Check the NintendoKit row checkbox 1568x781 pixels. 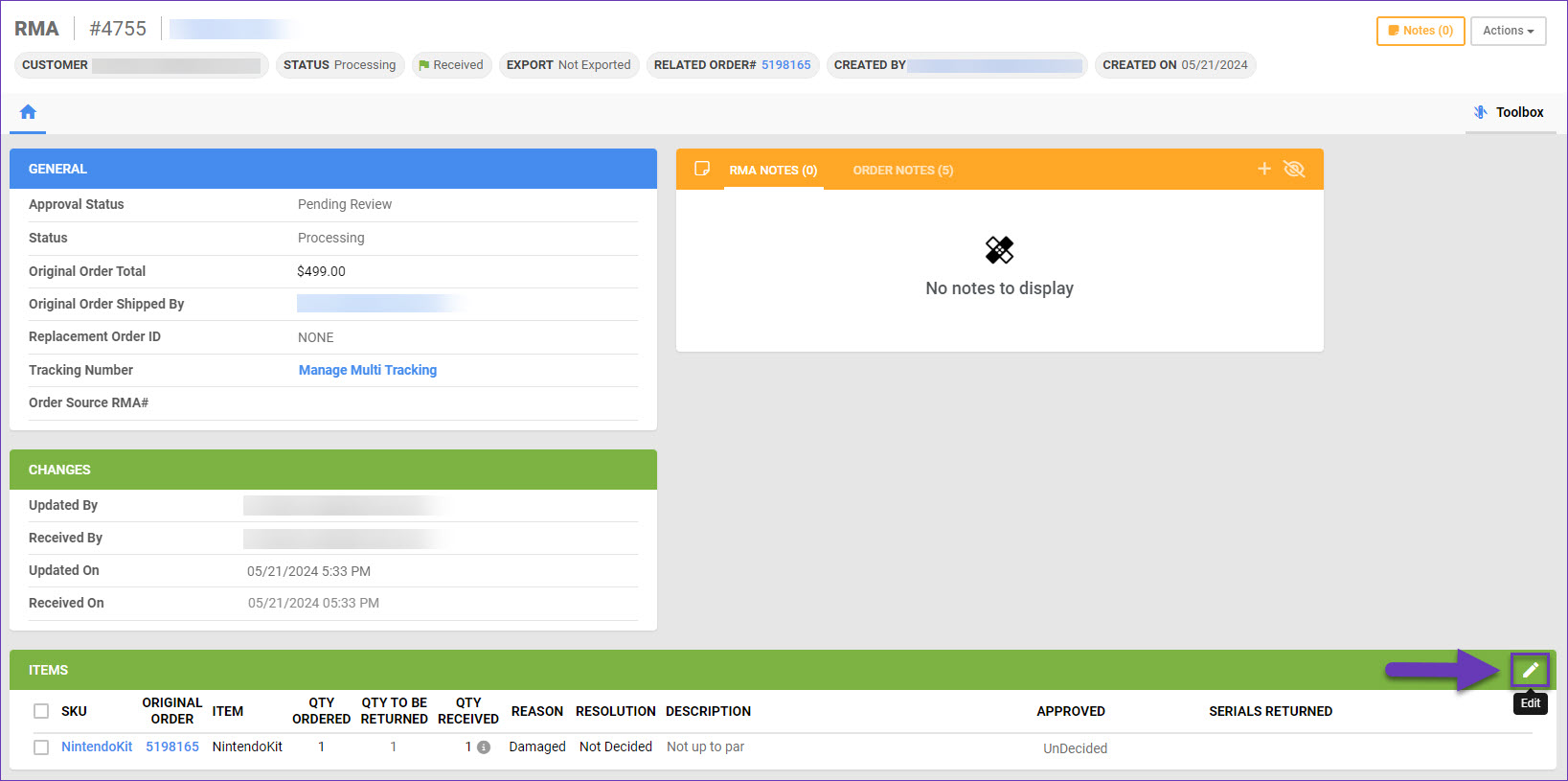tap(41, 747)
